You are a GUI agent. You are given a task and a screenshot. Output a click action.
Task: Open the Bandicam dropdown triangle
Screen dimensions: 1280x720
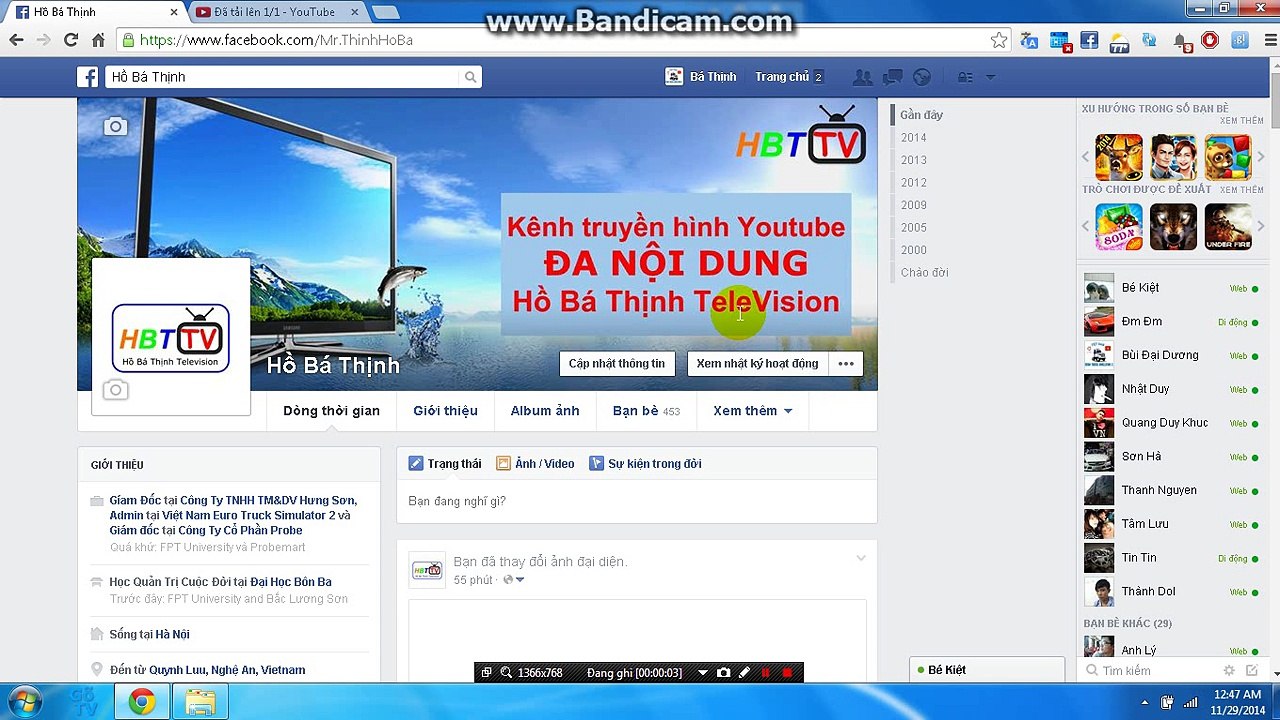click(703, 673)
